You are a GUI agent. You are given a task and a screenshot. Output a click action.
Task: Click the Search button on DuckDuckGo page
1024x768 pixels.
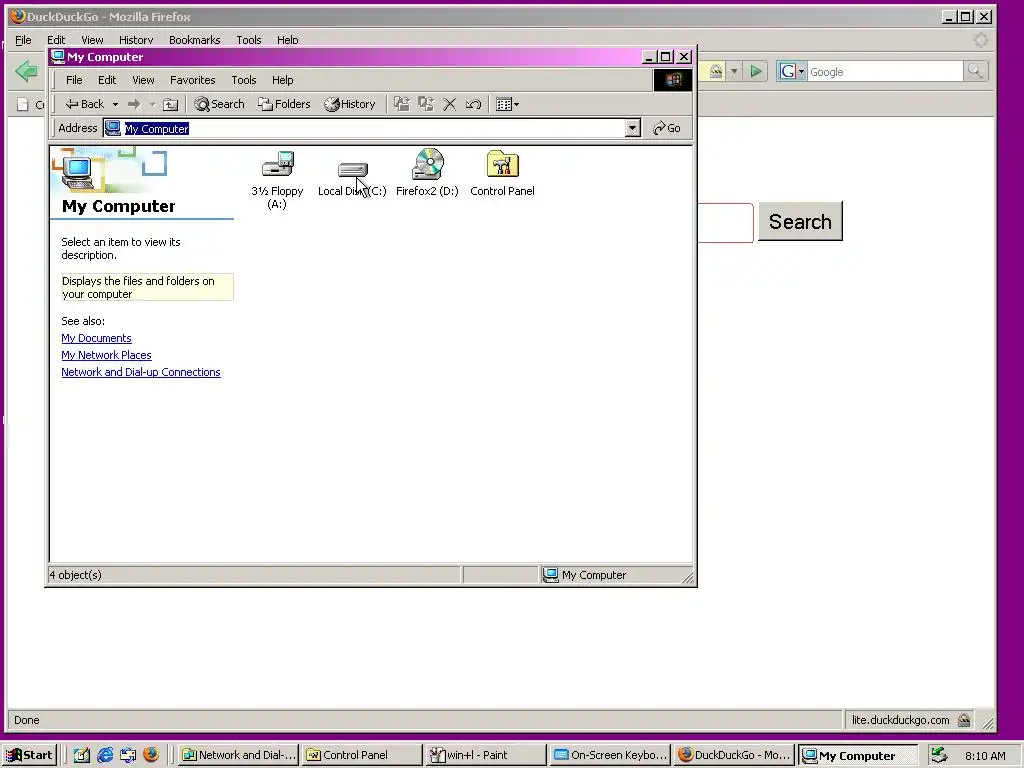coord(800,221)
